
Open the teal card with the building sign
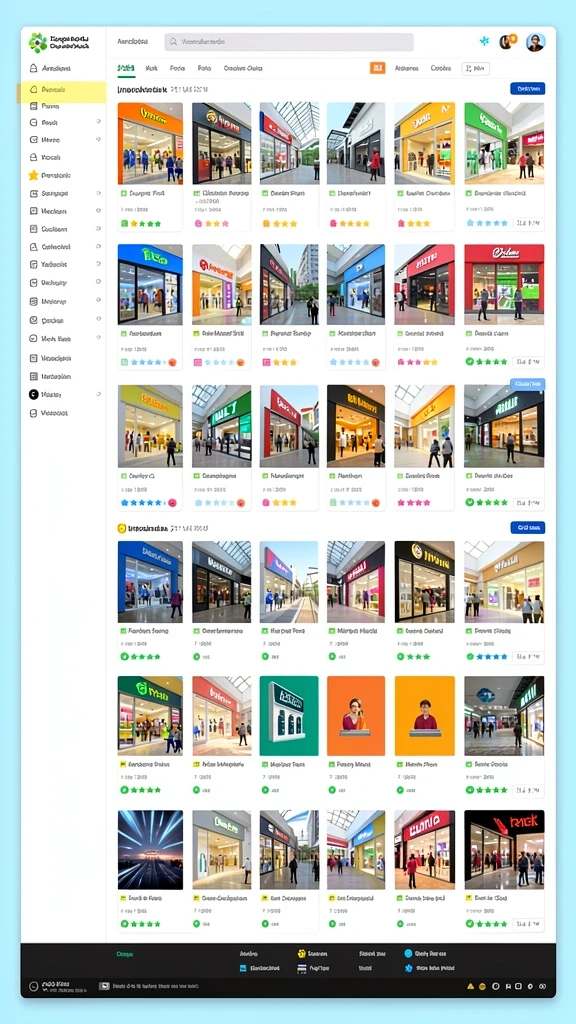click(x=289, y=716)
